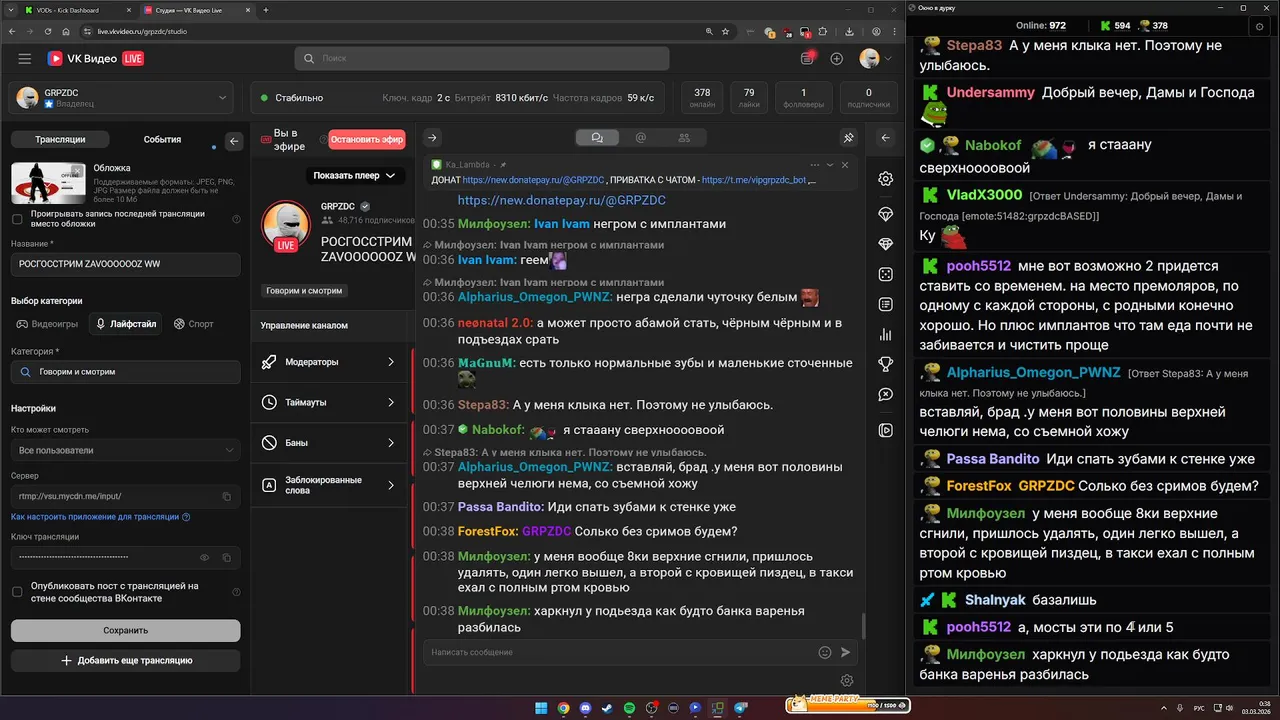The height and width of the screenshot is (720, 1280).
Task: Click the pin icon above chat
Action: tap(848, 138)
